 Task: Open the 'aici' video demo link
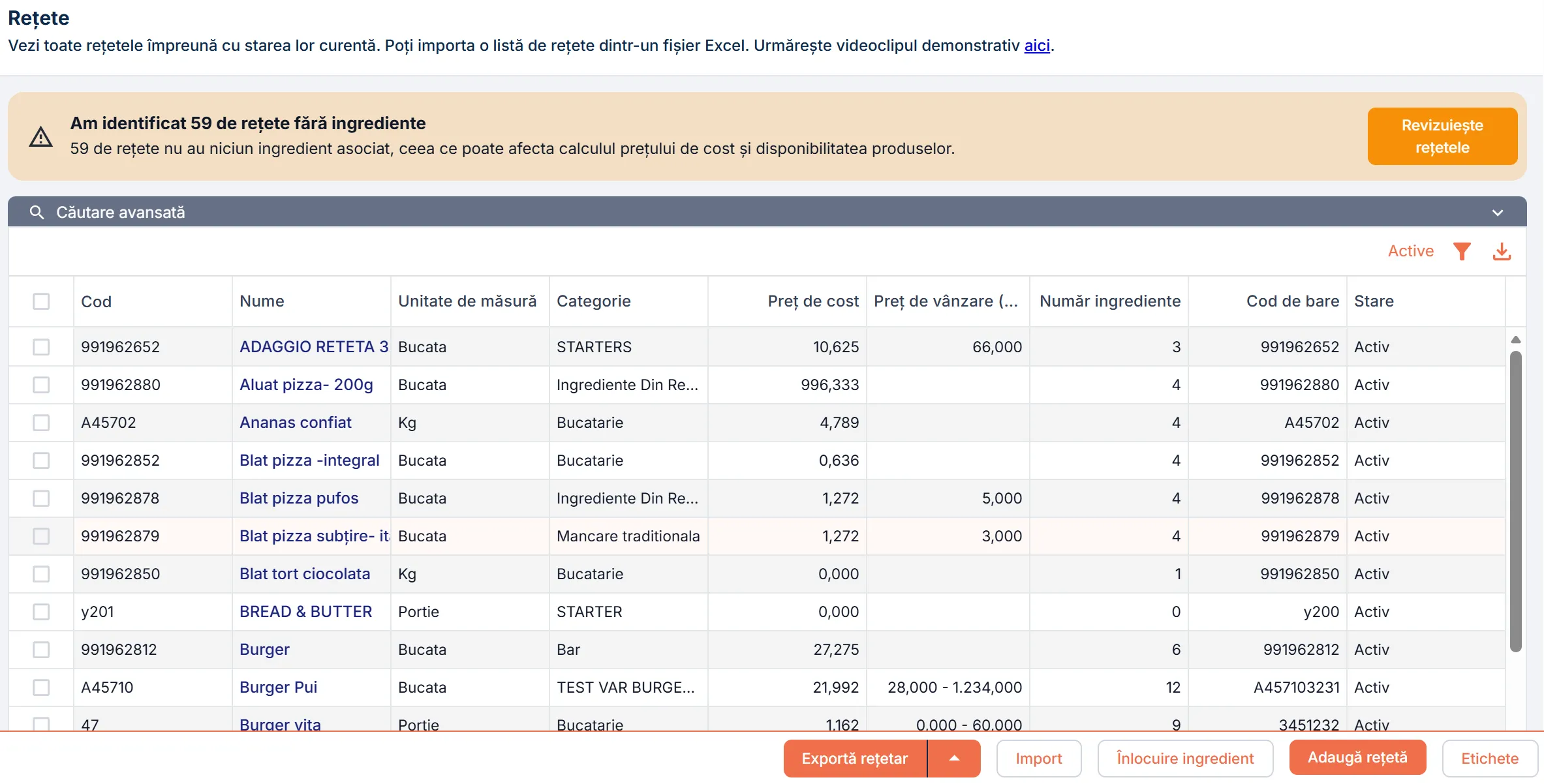1037,46
